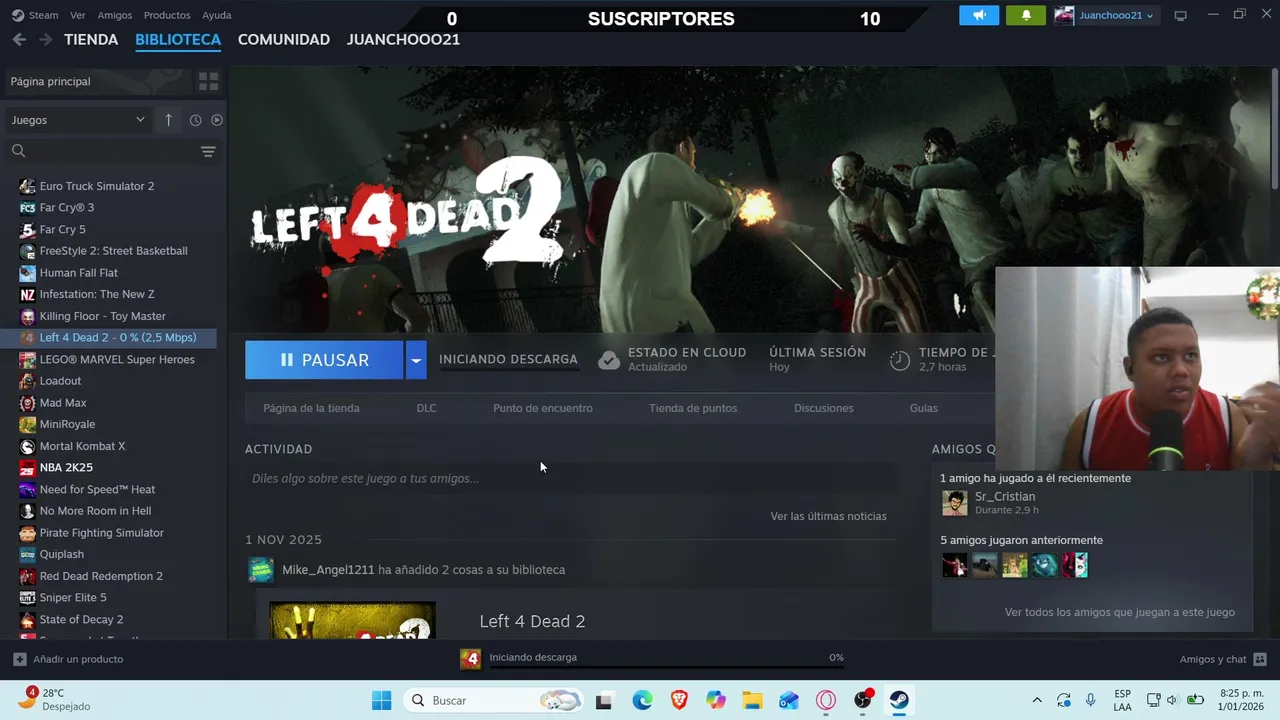
Task: Click the Loadout game icon
Action: tap(28, 381)
